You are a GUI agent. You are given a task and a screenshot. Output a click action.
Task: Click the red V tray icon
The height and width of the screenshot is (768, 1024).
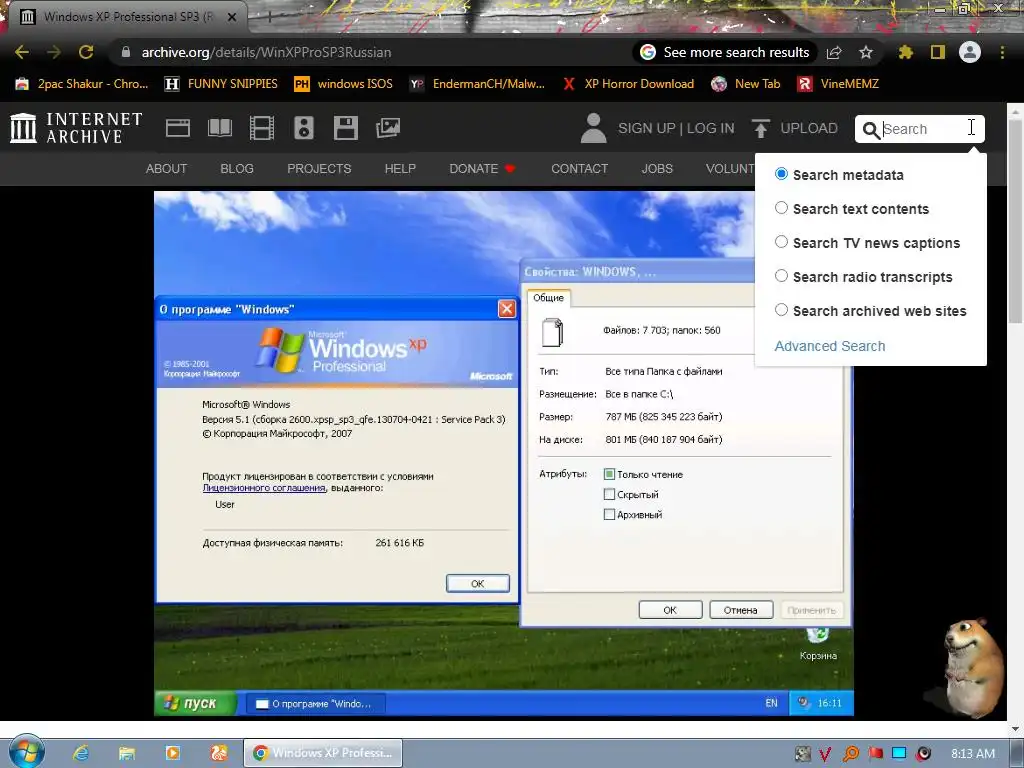[825, 754]
